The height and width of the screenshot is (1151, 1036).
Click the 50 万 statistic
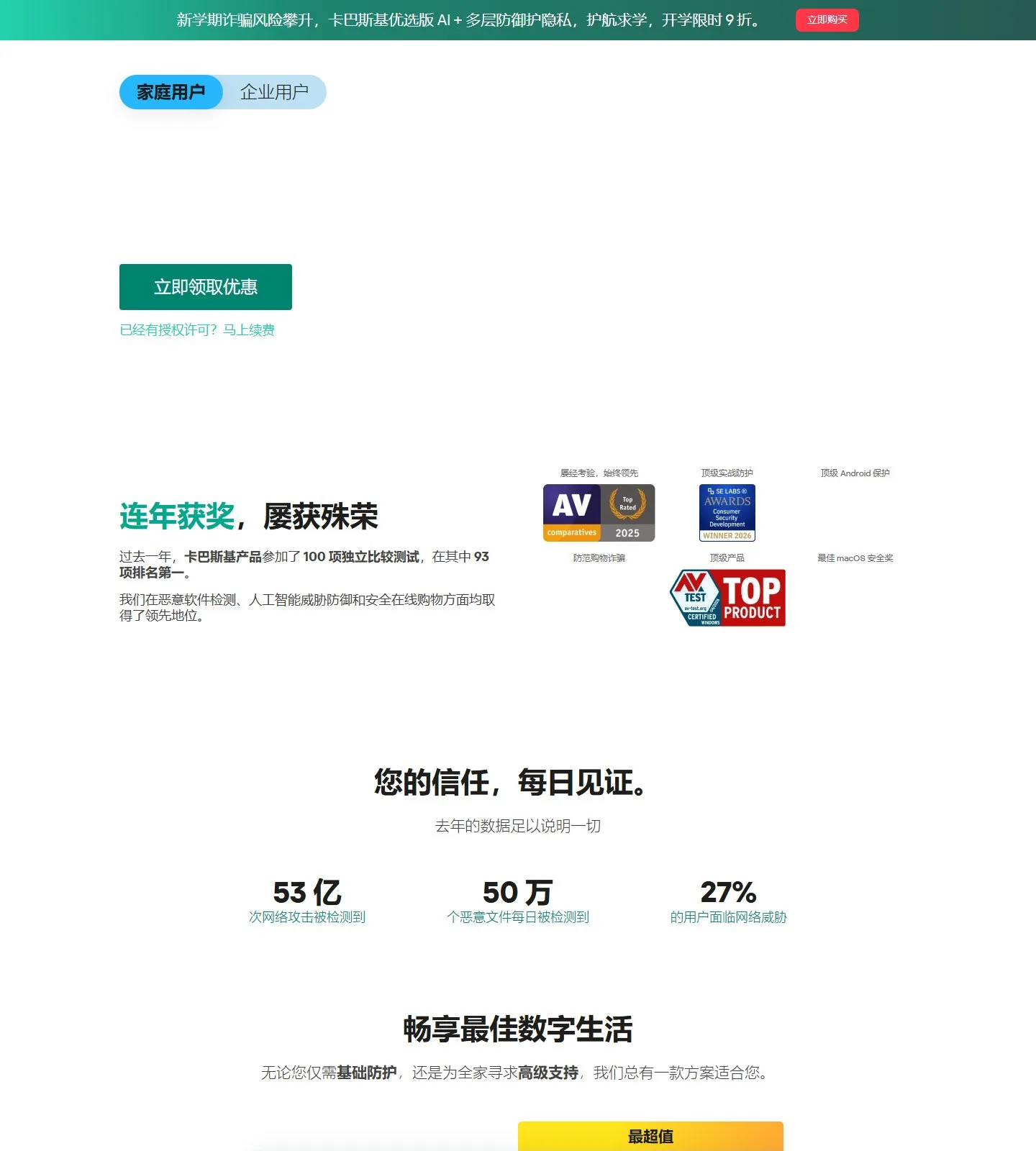click(x=518, y=892)
